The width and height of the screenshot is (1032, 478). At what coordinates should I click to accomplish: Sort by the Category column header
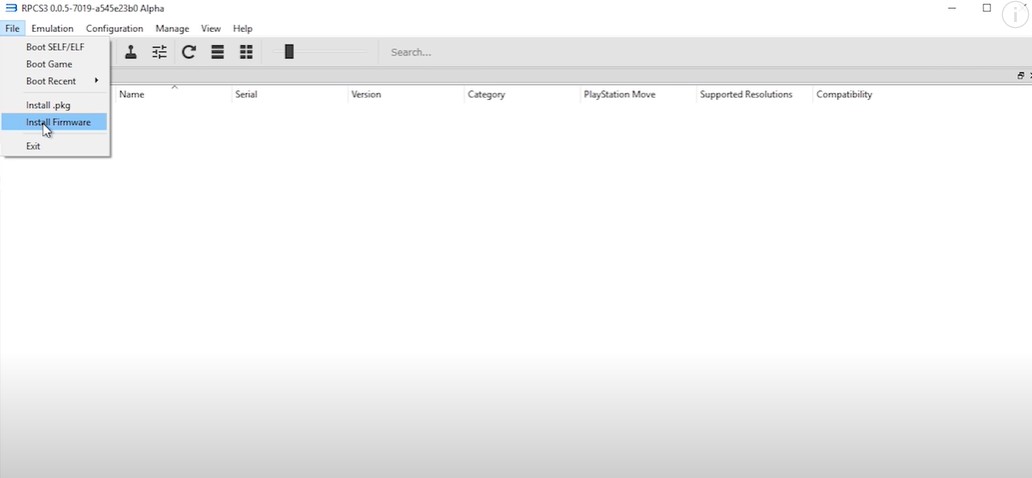point(523,94)
